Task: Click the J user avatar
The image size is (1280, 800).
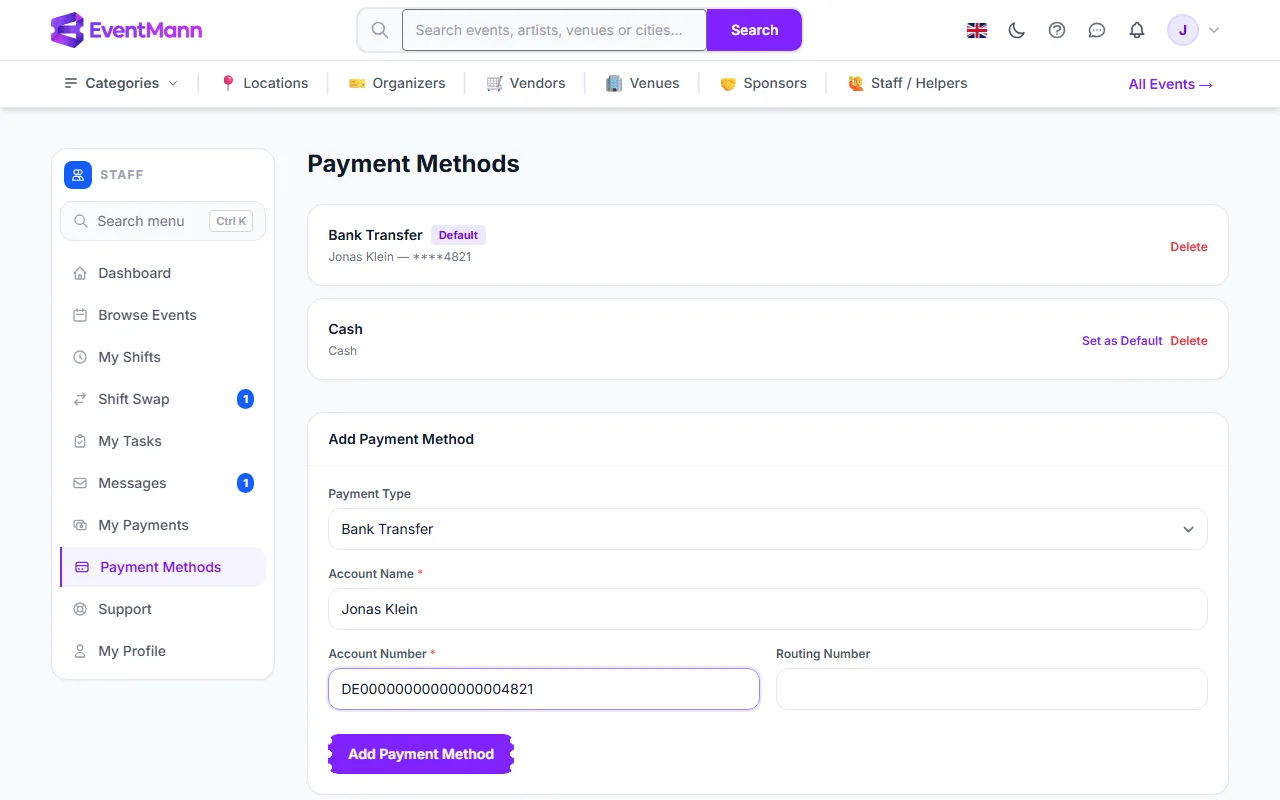Action: click(1183, 30)
